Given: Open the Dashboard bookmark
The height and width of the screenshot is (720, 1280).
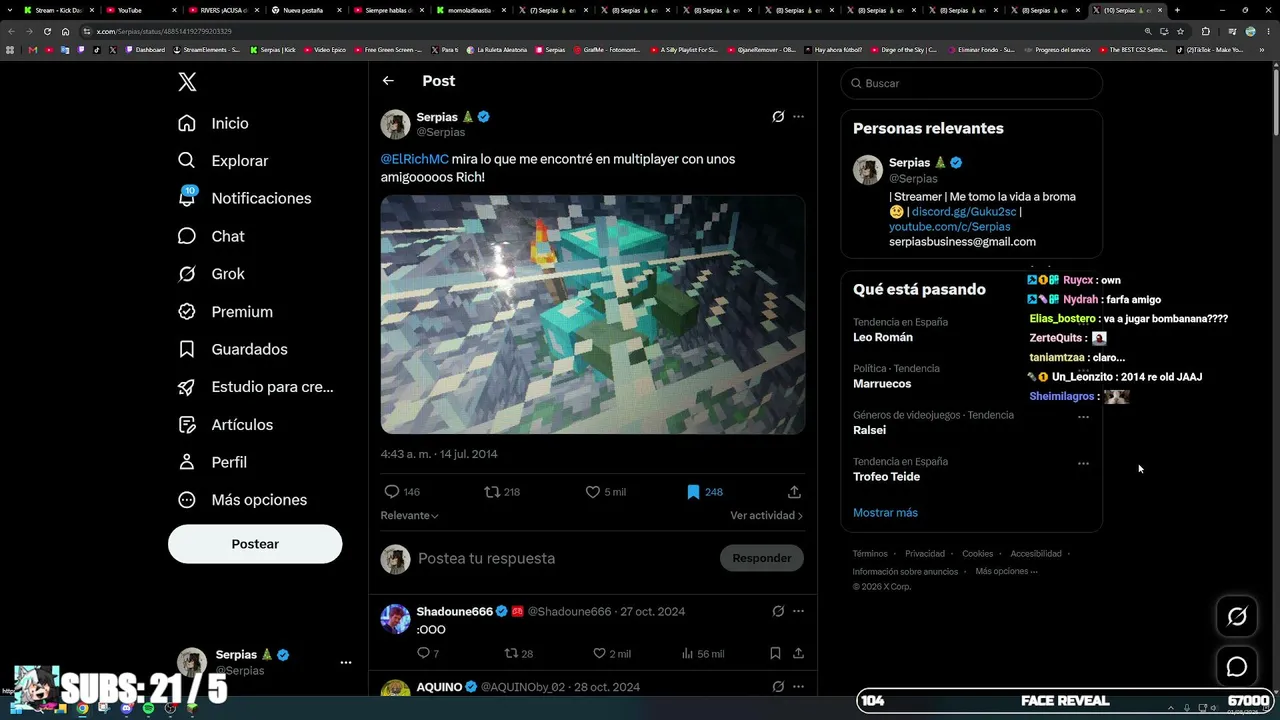Looking at the screenshot, I should [145, 49].
